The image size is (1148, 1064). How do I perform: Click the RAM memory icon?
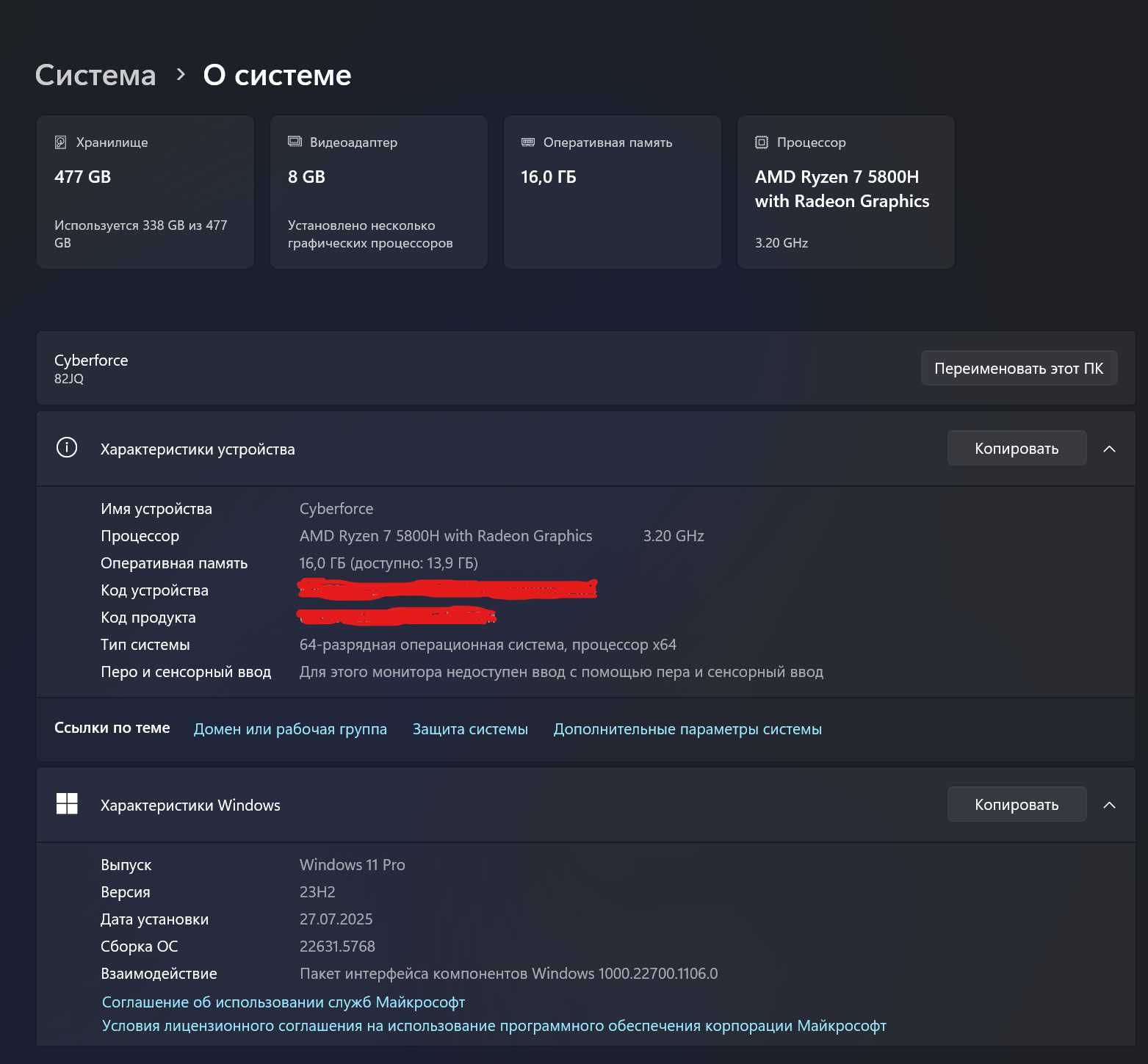pyautogui.click(x=528, y=142)
